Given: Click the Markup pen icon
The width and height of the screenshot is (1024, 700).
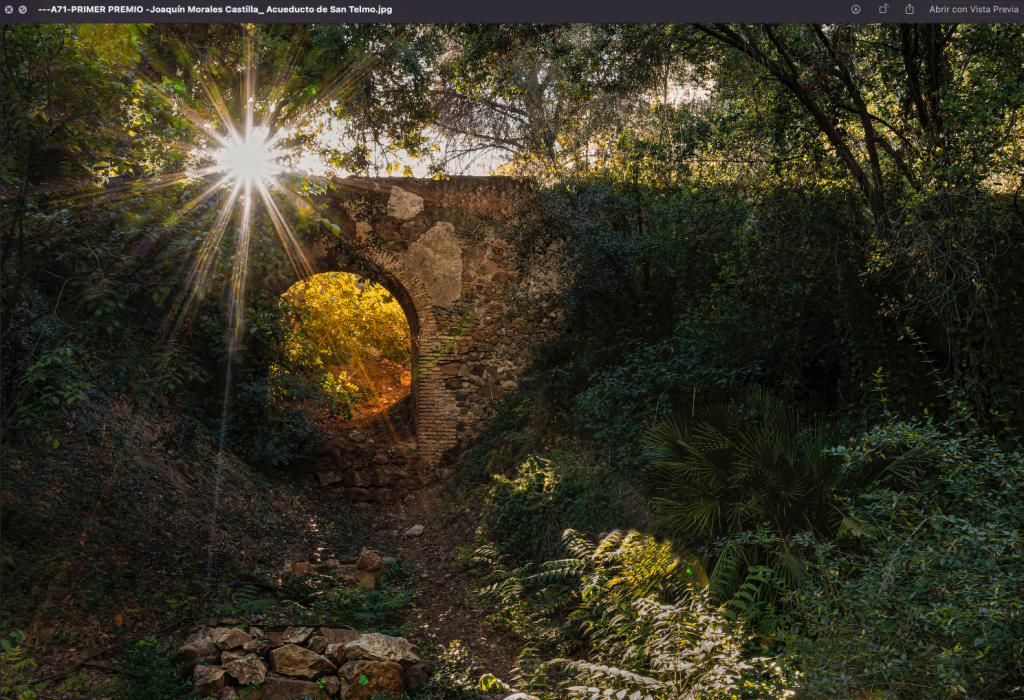Looking at the screenshot, I should (856, 9).
